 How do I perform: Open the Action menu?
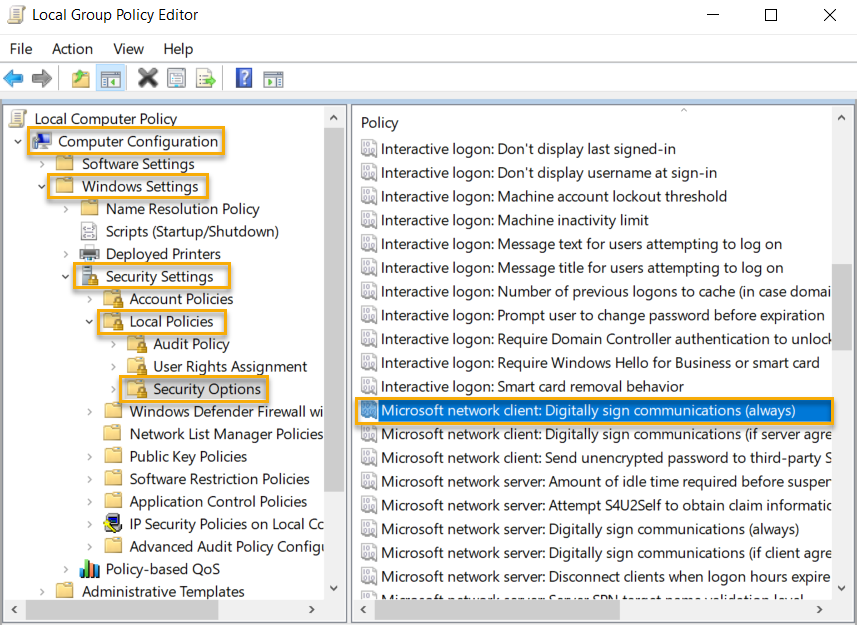click(x=71, y=48)
